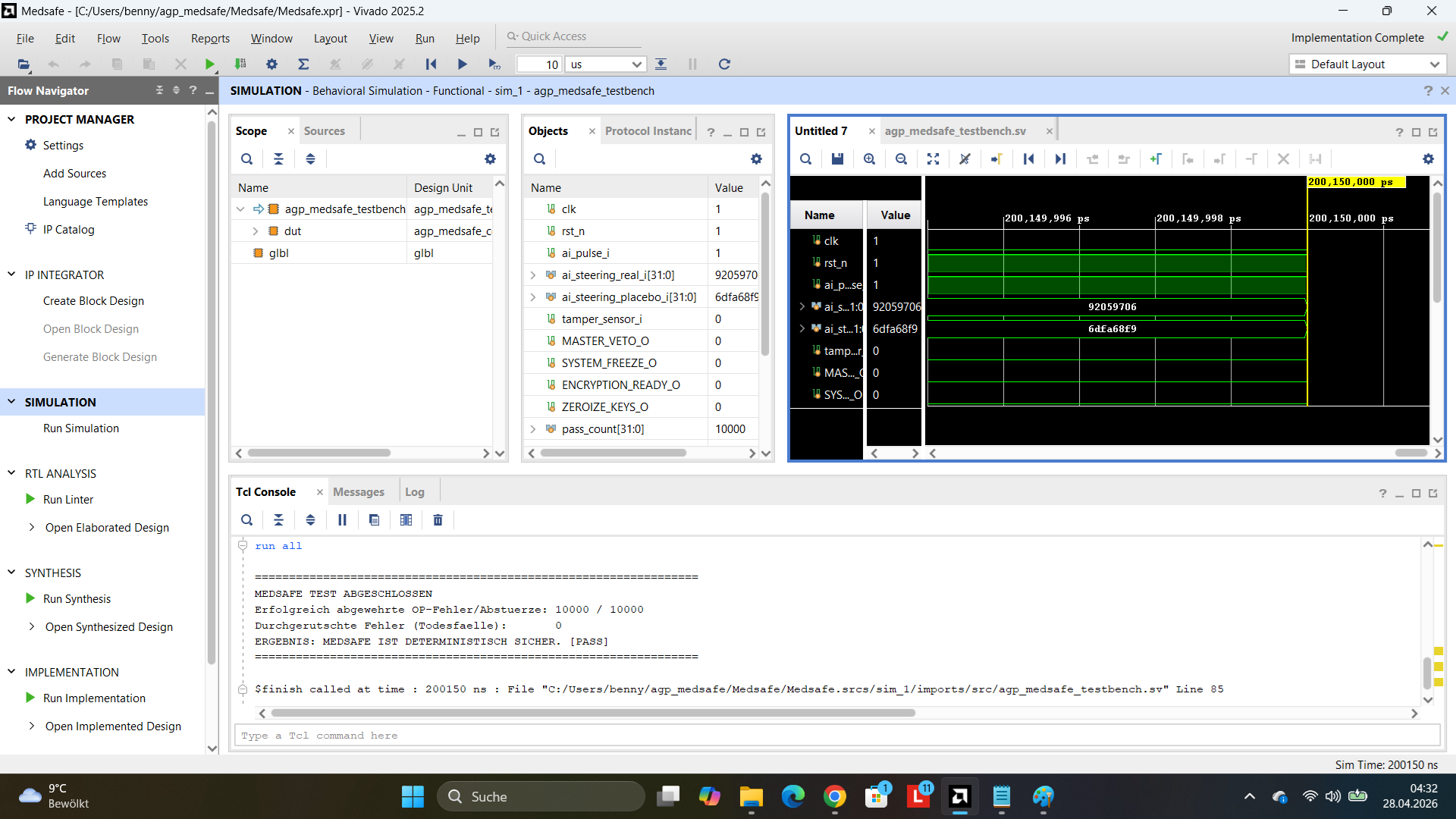Switch to the agp_medsafe_testbench.sv tab
Image resolution: width=1456 pixels, height=819 pixels.
pyautogui.click(x=955, y=131)
